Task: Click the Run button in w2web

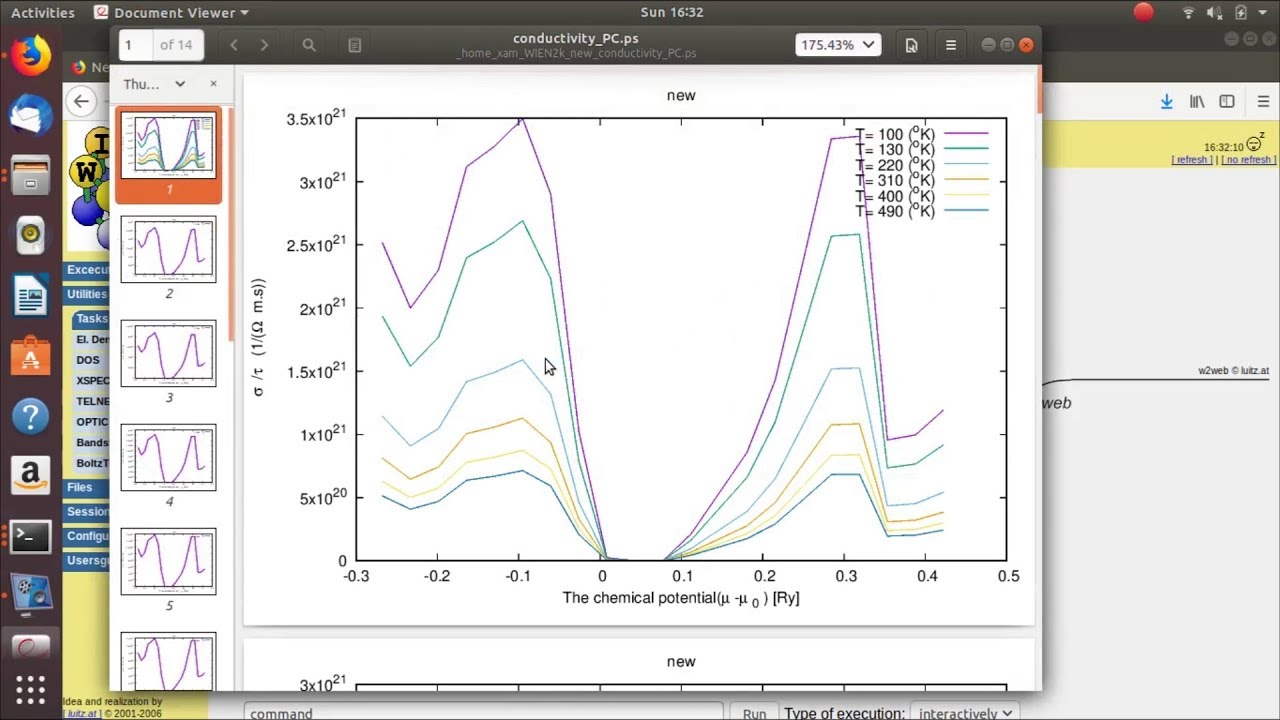Action: tap(754, 713)
